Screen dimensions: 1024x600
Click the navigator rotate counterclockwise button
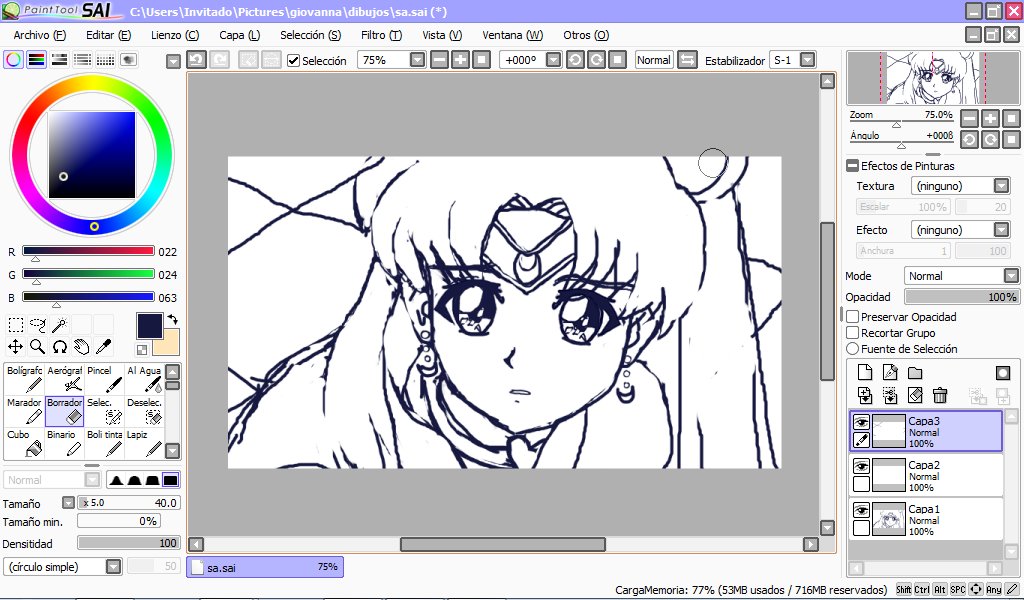(970, 140)
